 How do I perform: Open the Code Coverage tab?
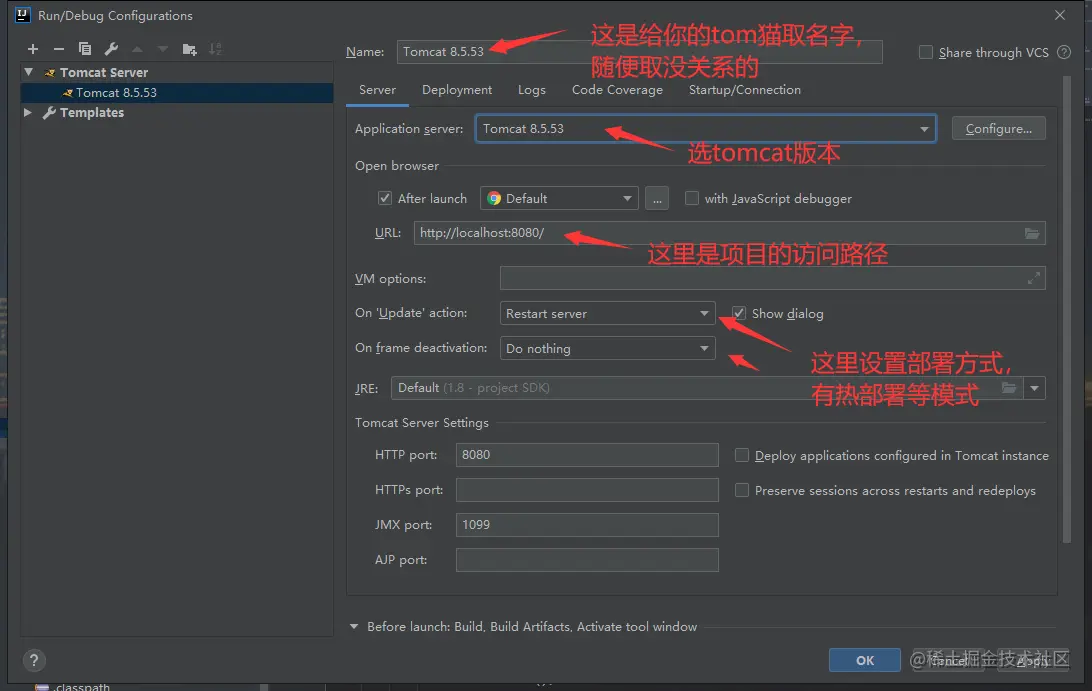(x=617, y=90)
